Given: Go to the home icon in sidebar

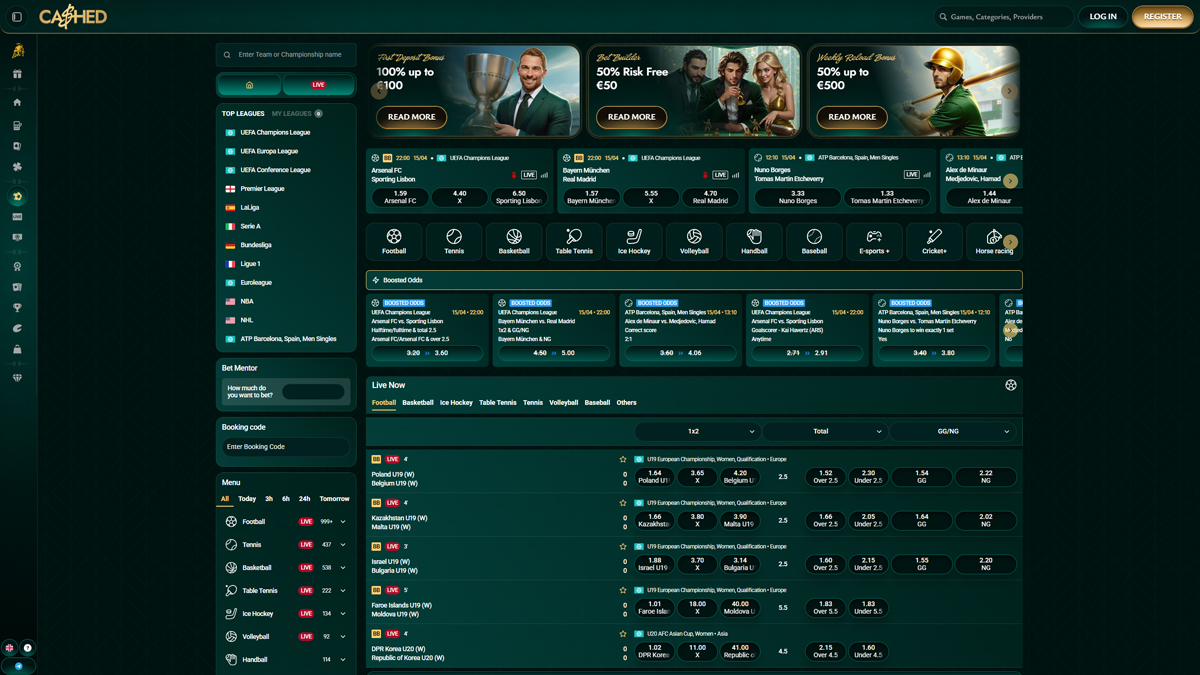Looking at the screenshot, I should [x=17, y=102].
